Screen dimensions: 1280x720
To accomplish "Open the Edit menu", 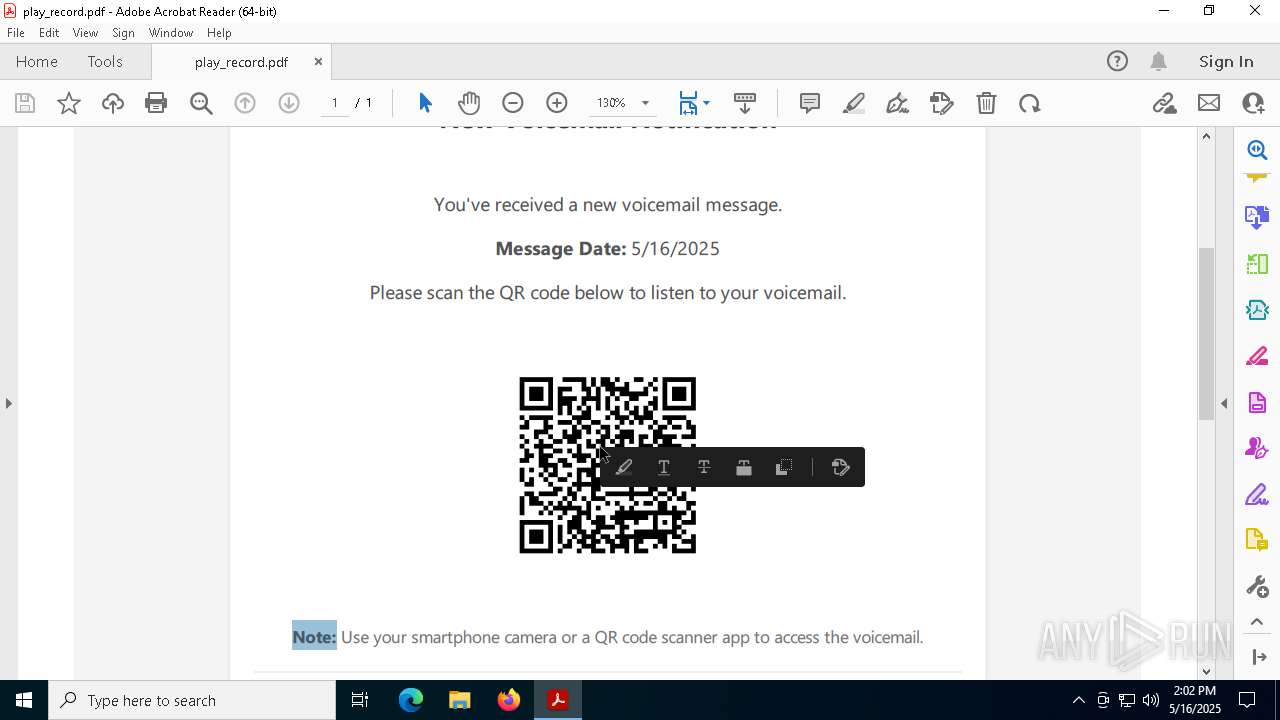I will 49,33.
